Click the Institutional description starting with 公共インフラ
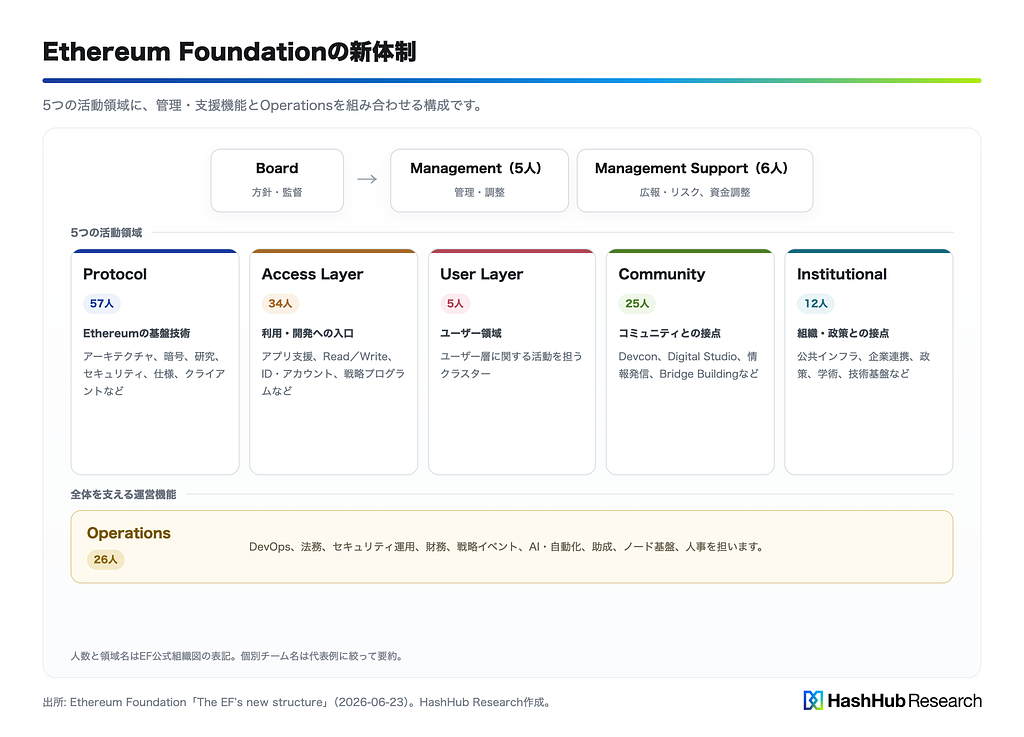1024x737 pixels. 863,365
